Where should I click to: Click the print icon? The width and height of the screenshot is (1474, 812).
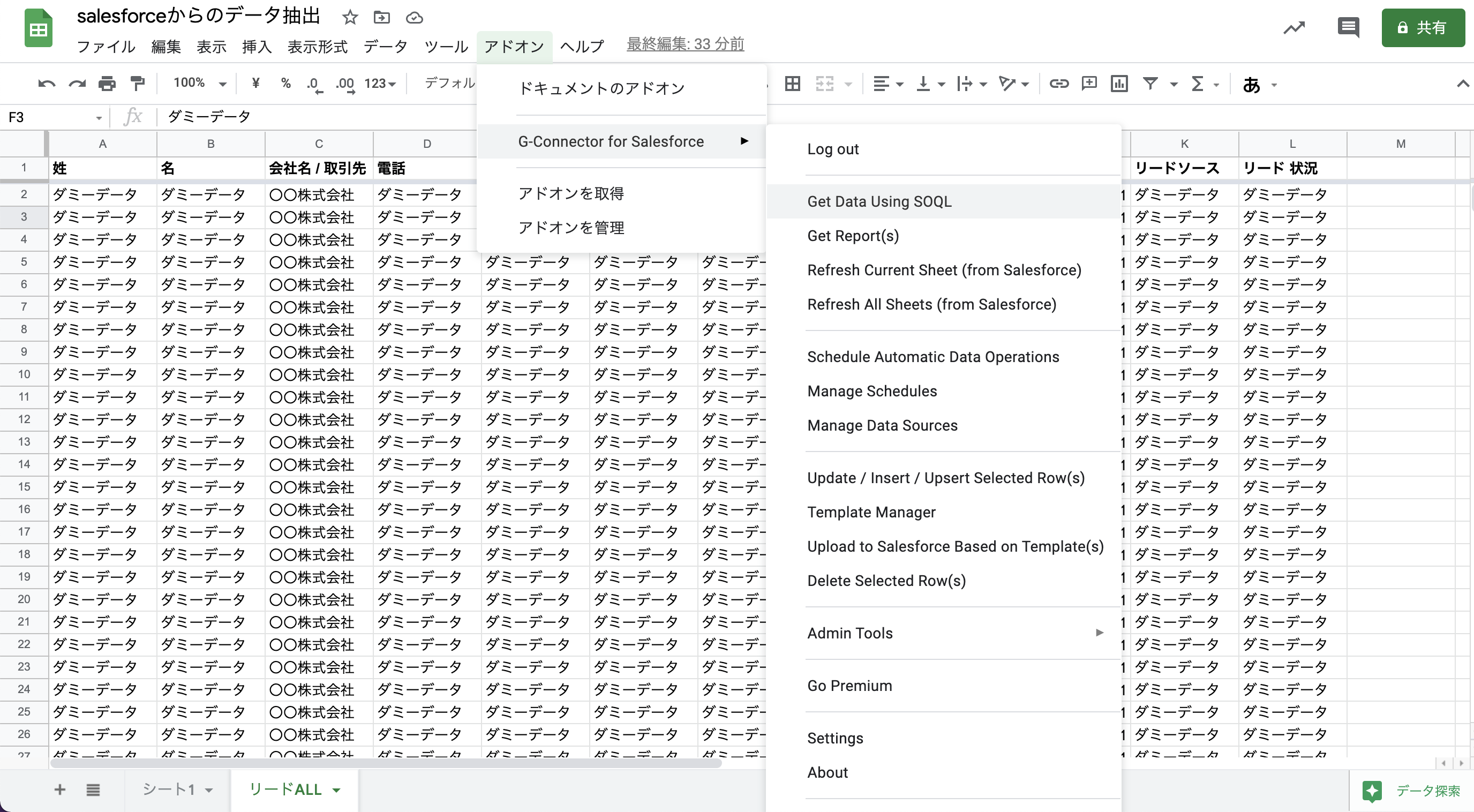107,84
